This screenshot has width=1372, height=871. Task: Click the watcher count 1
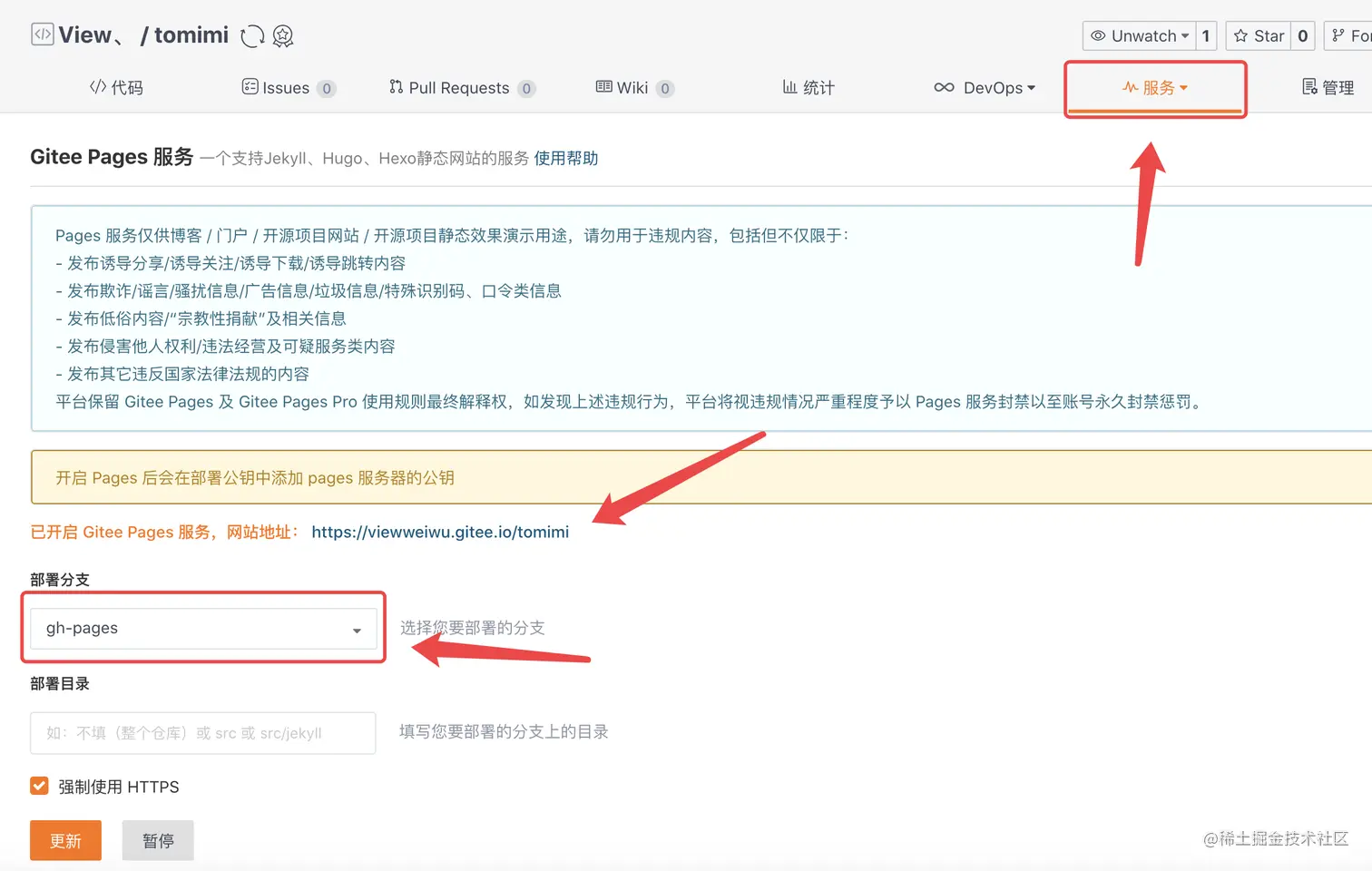[x=1206, y=36]
